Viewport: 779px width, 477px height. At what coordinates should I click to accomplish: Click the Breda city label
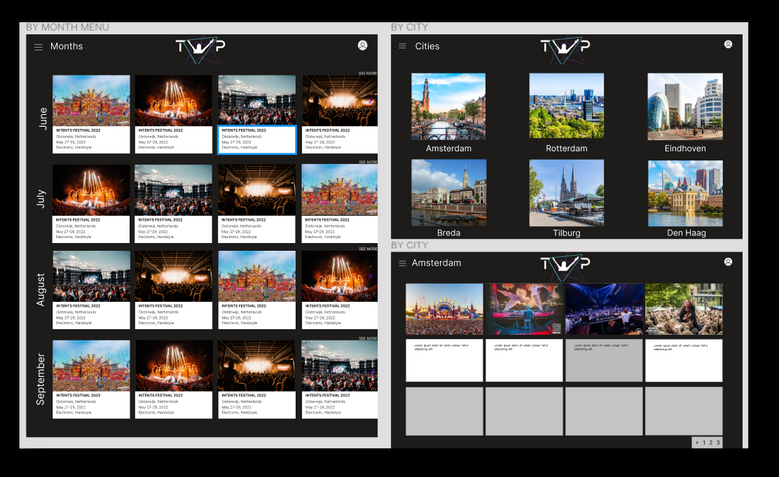449,233
